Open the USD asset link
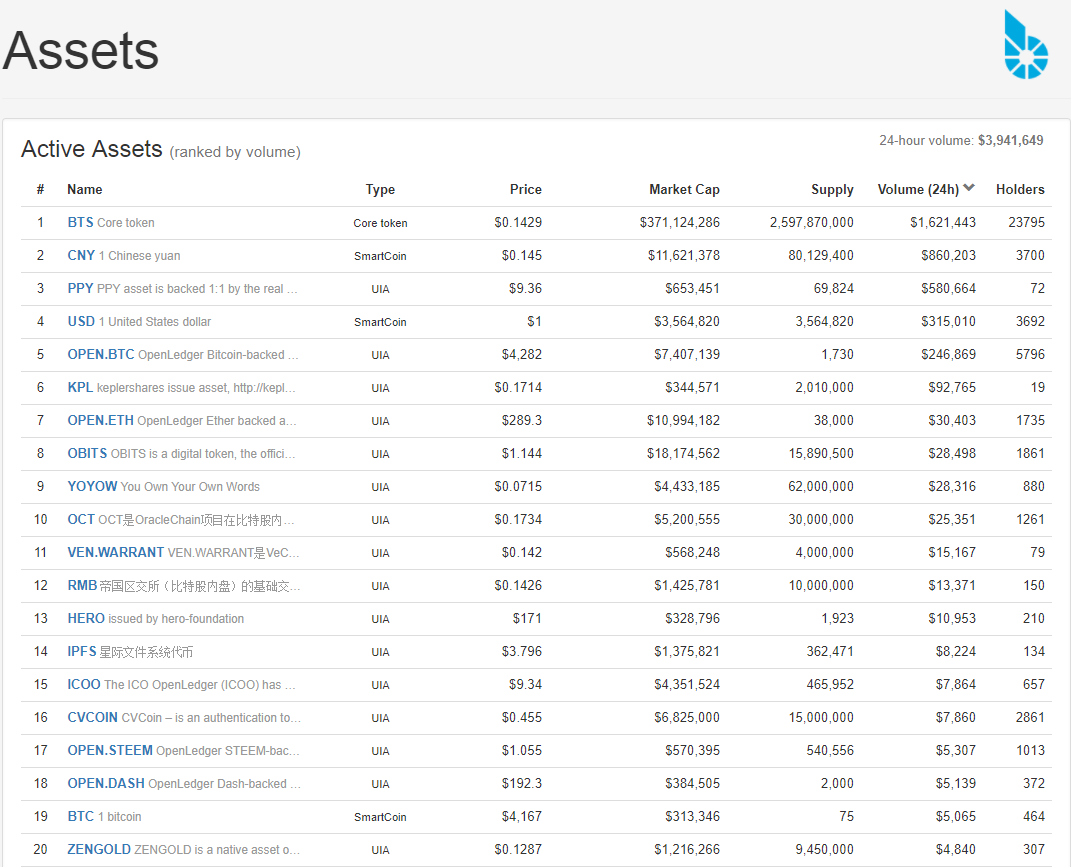 (81, 321)
